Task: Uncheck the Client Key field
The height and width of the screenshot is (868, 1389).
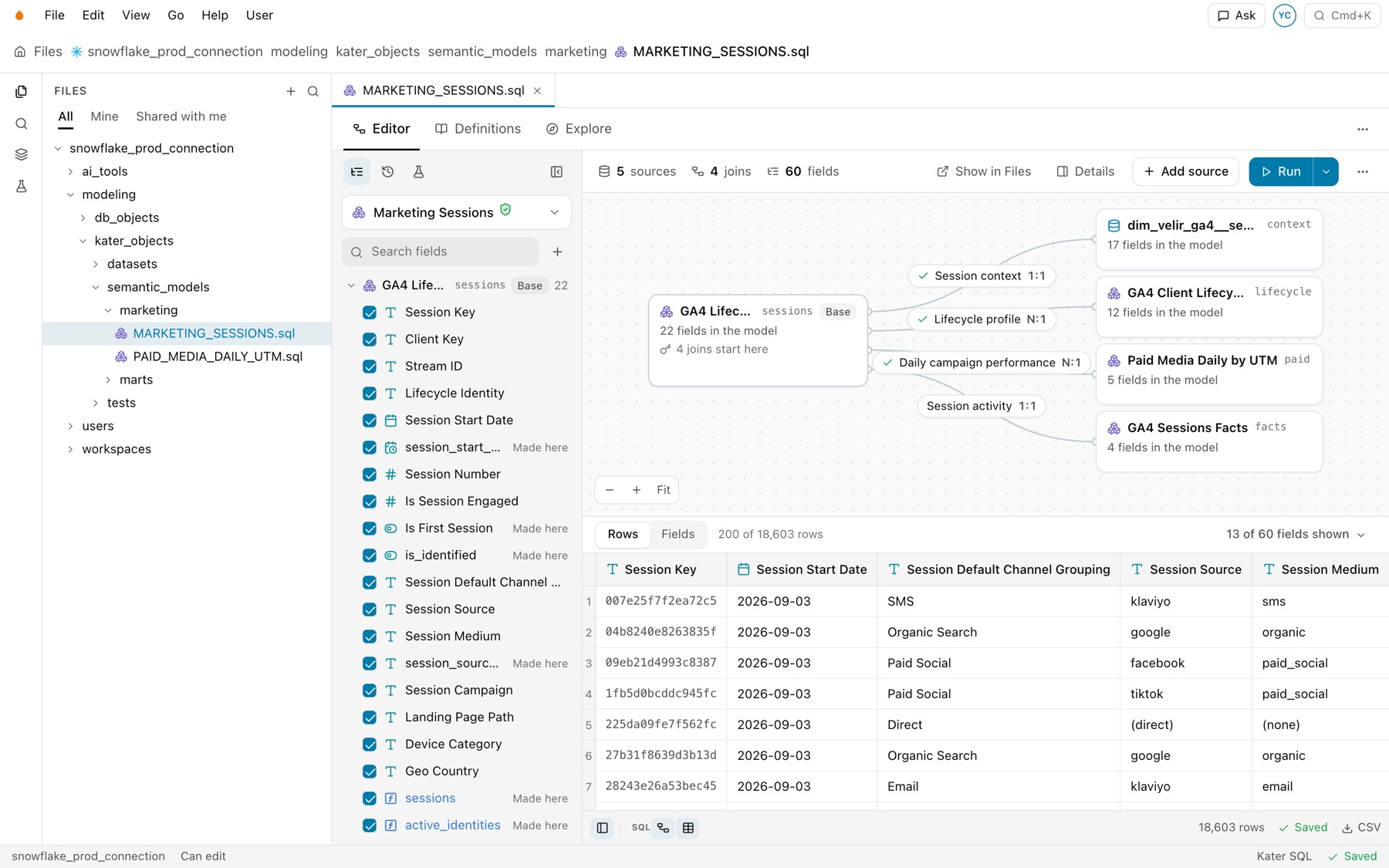Action: 370,339
